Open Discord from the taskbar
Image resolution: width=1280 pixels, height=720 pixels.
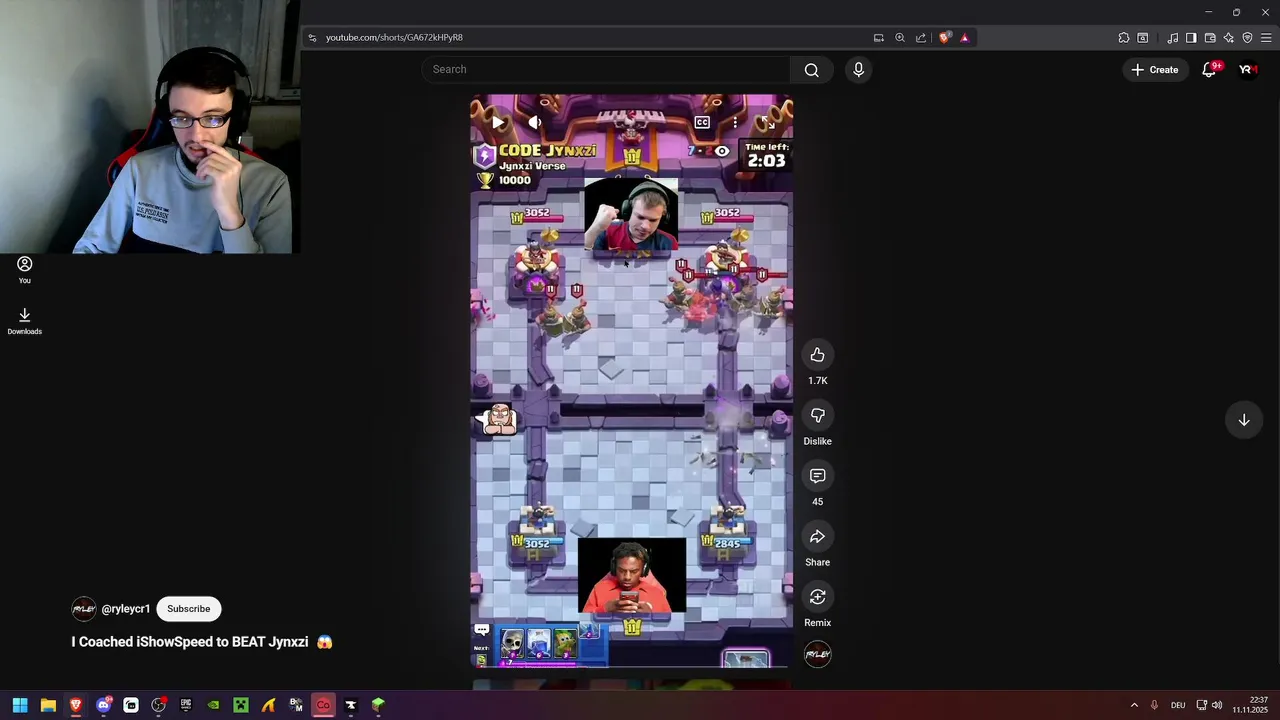(x=103, y=705)
